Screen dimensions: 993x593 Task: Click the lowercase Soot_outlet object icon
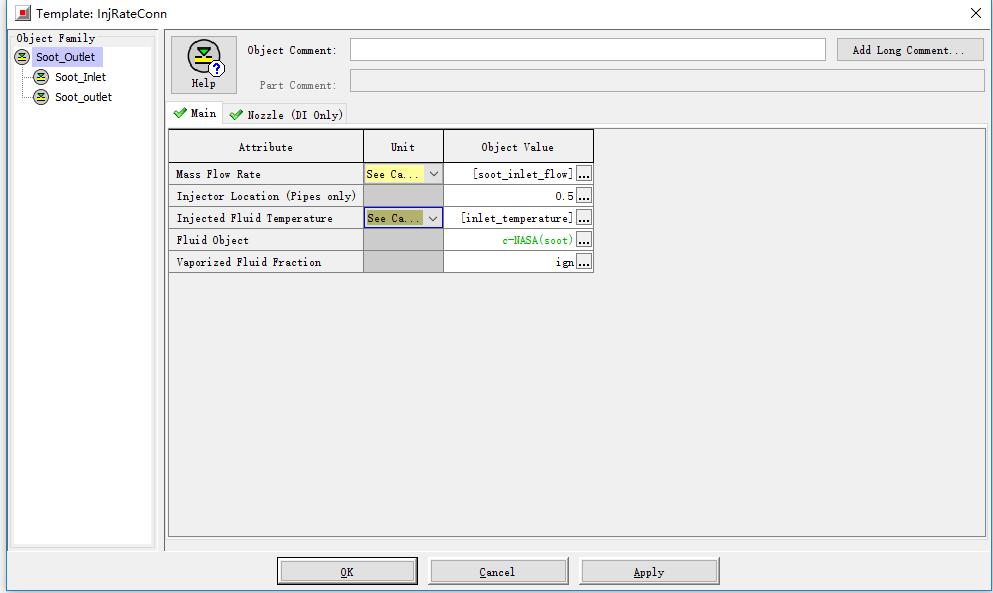tap(41, 97)
